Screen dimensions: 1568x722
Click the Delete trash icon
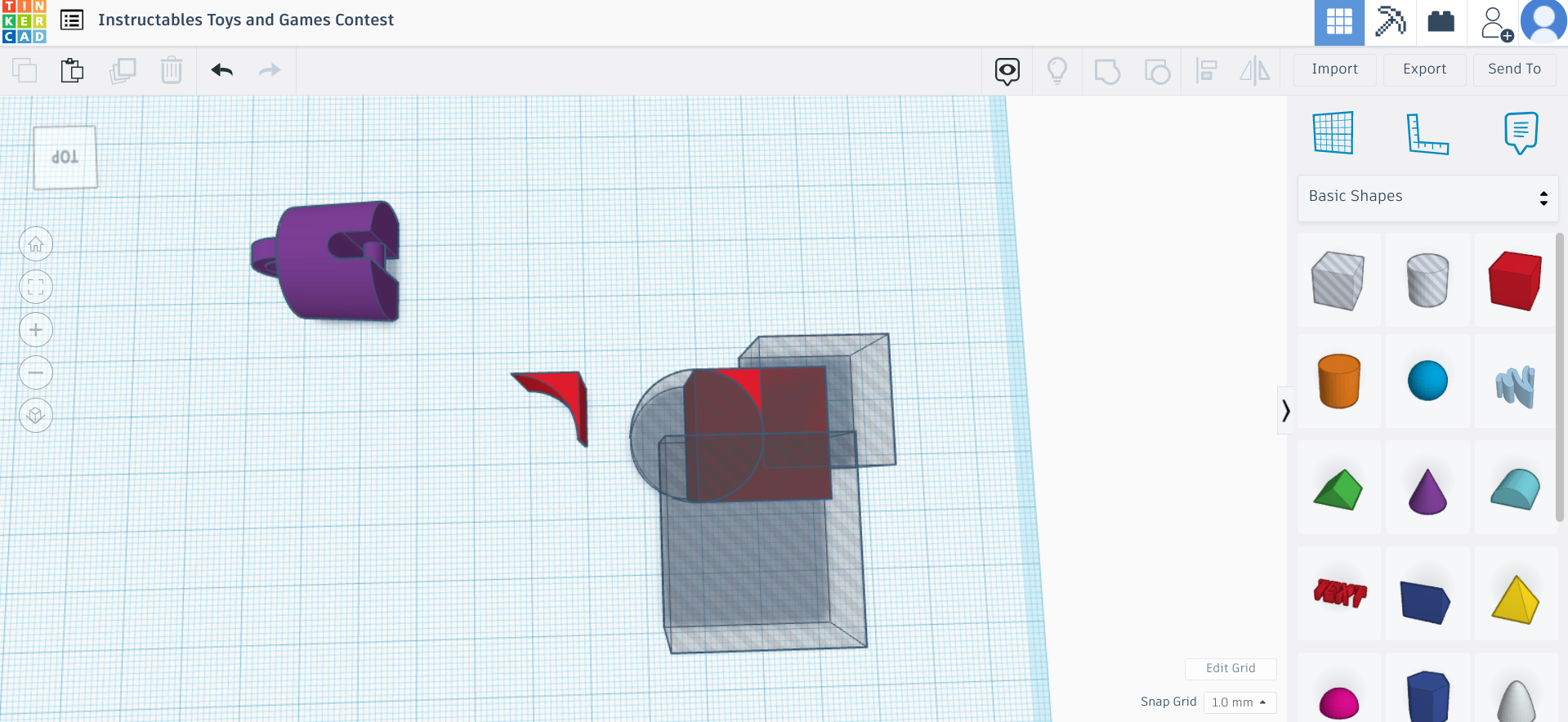[172, 70]
